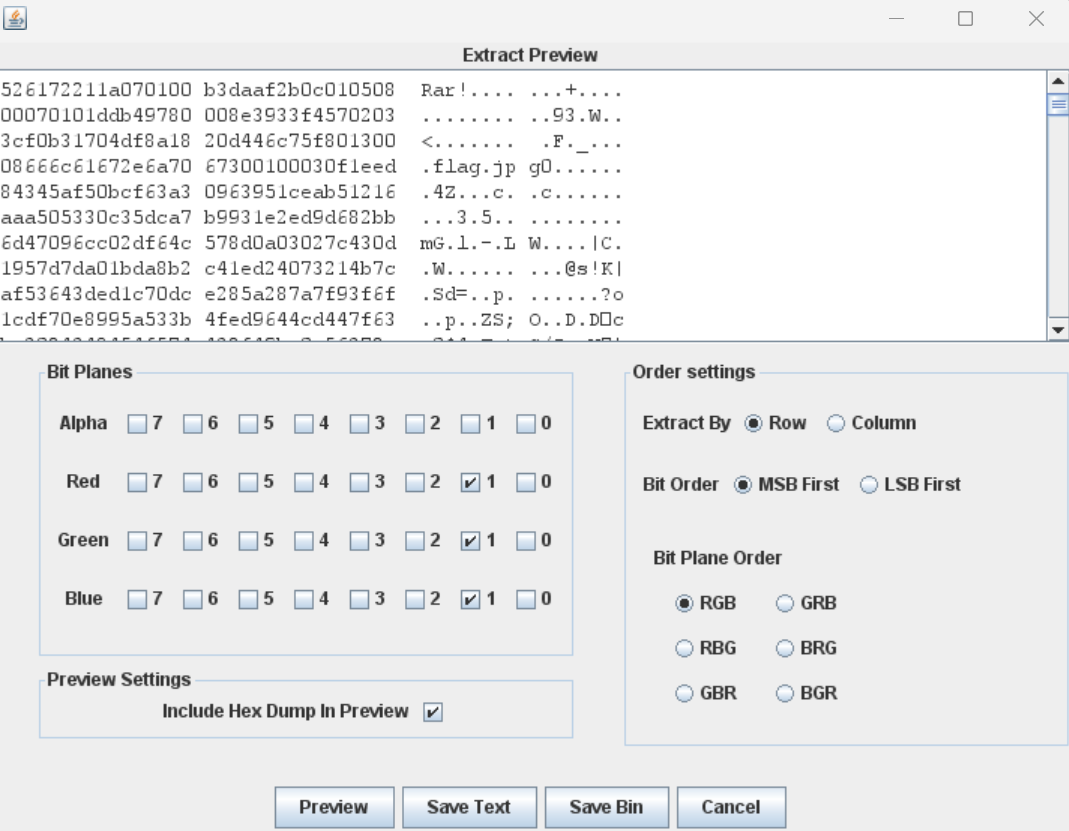Image resolution: width=1069 pixels, height=831 pixels.
Task: Uncheck the Green bit plane 1 checkbox
Action: pos(470,541)
